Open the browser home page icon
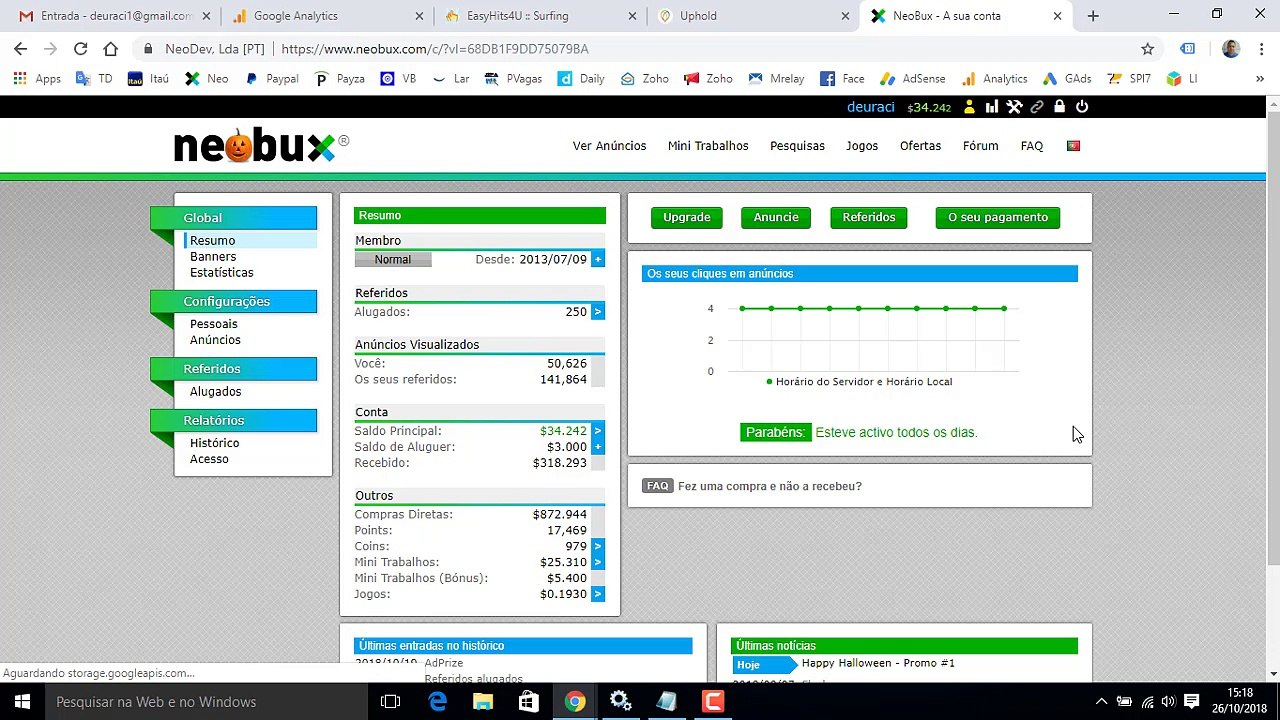The width and height of the screenshot is (1280, 720). (110, 48)
